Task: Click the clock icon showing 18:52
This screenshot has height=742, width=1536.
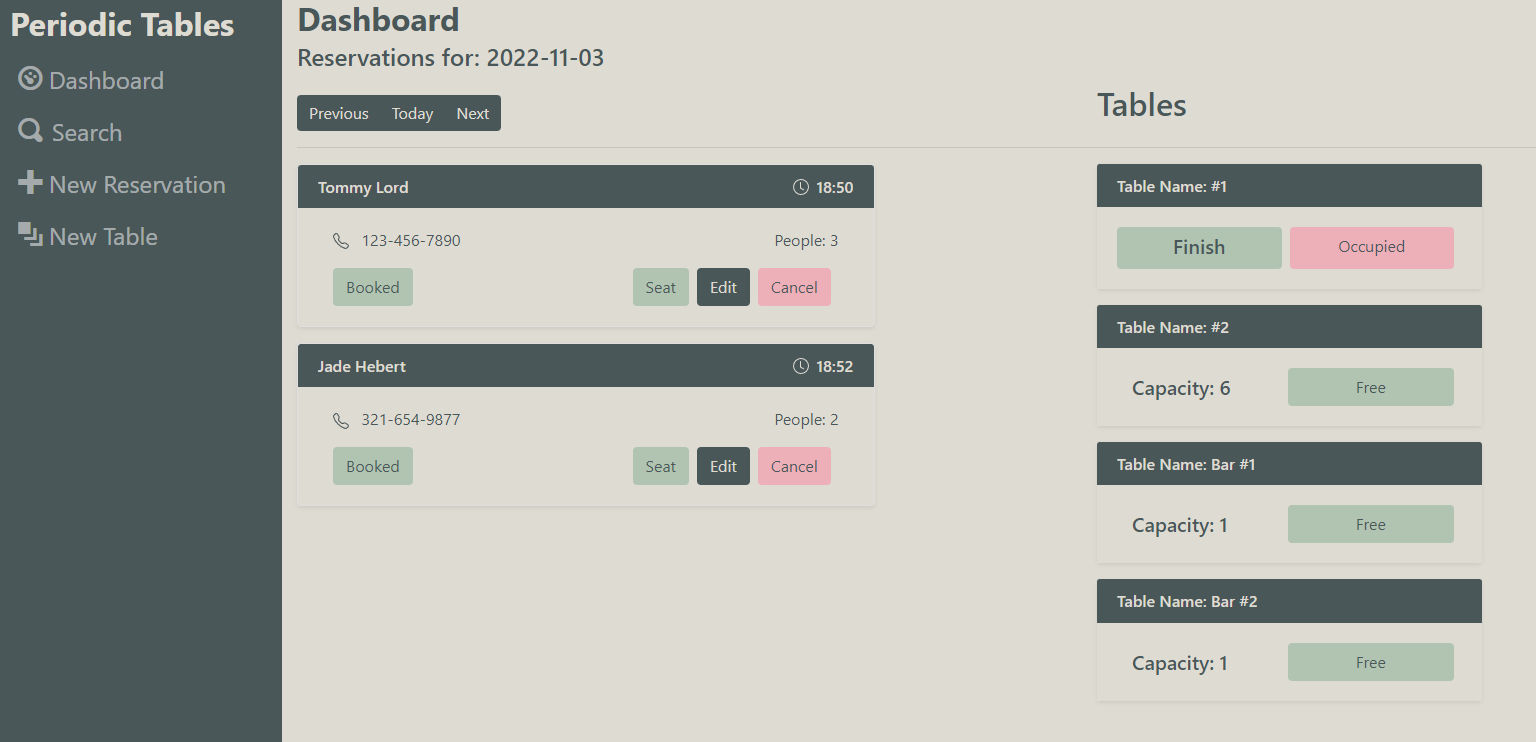Action: point(800,365)
